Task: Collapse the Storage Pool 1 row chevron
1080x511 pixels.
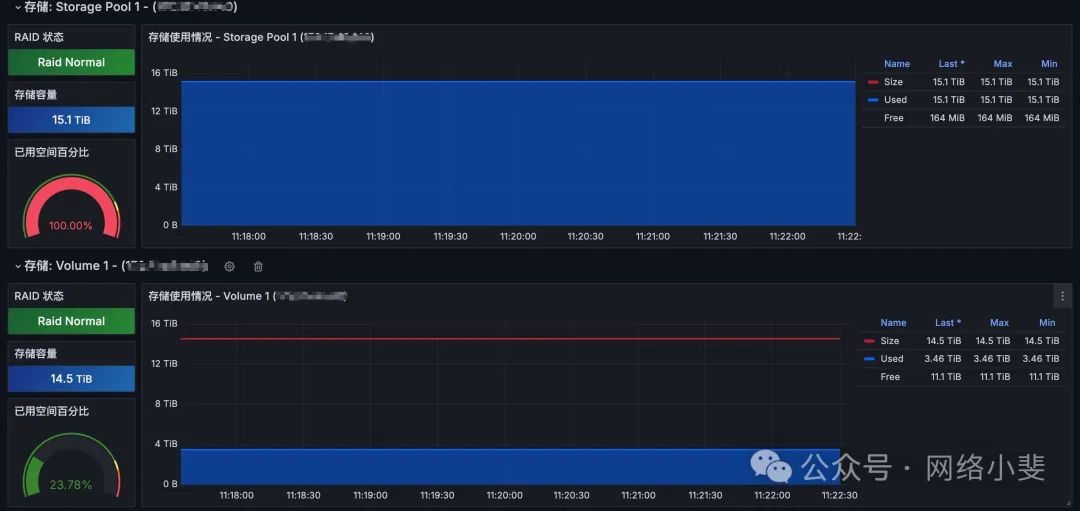Action: pyautogui.click(x=17, y=7)
